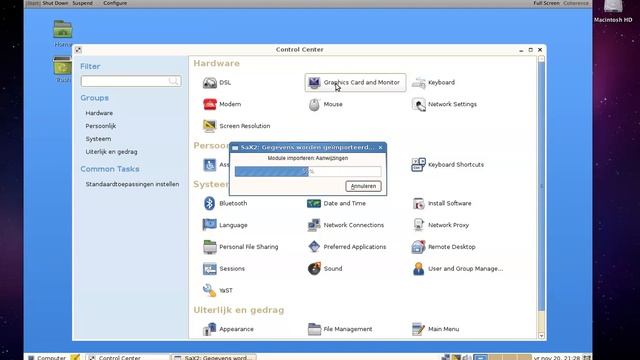Open the Language settings icon
The width and height of the screenshot is (640, 360).
[x=225, y=225]
